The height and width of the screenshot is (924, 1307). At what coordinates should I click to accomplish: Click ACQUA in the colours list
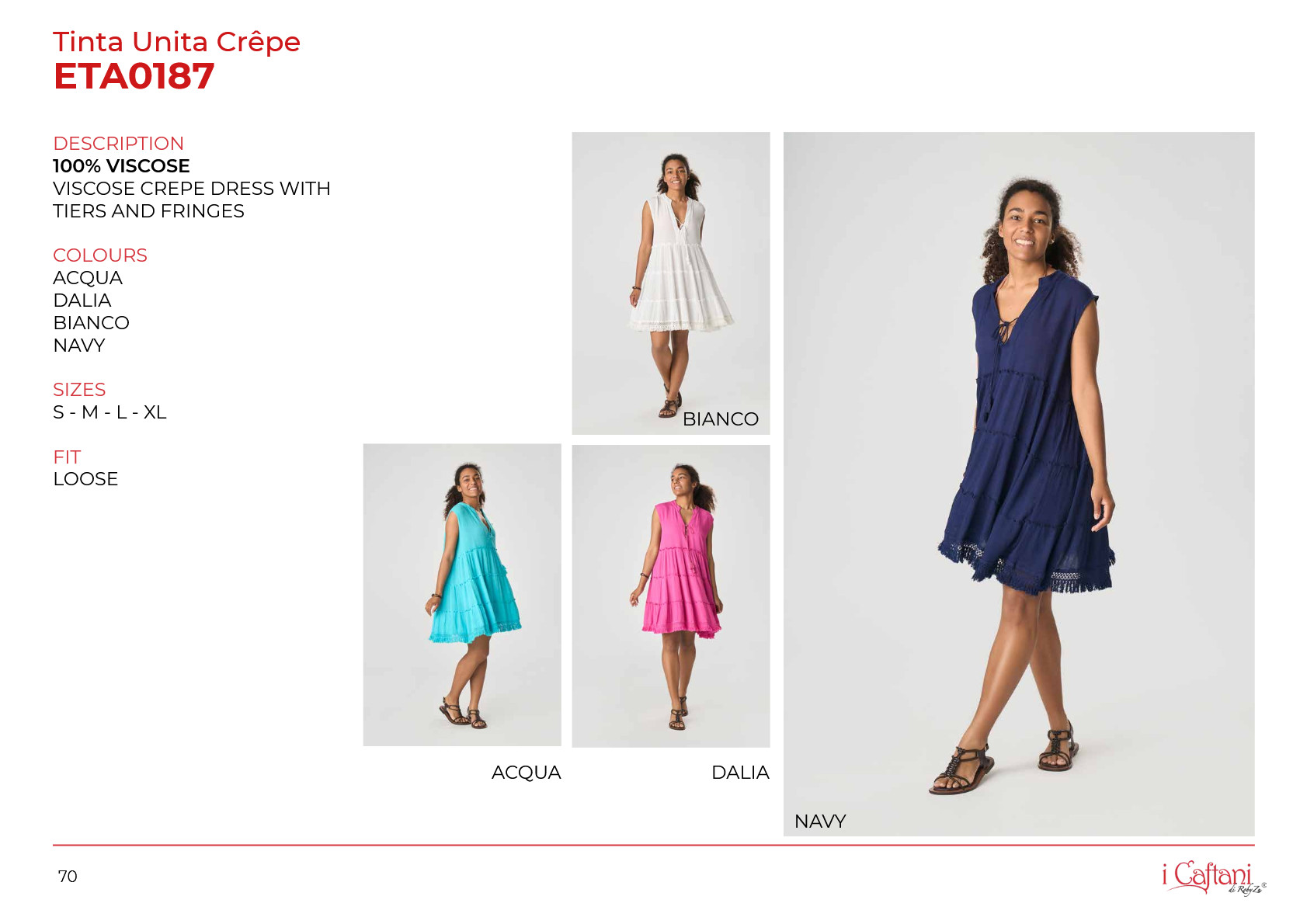click(88, 278)
